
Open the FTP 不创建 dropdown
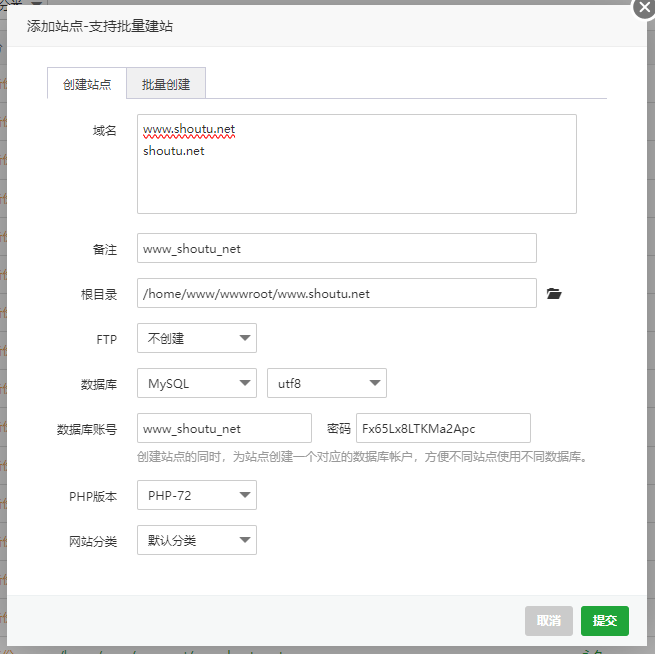pos(197,338)
